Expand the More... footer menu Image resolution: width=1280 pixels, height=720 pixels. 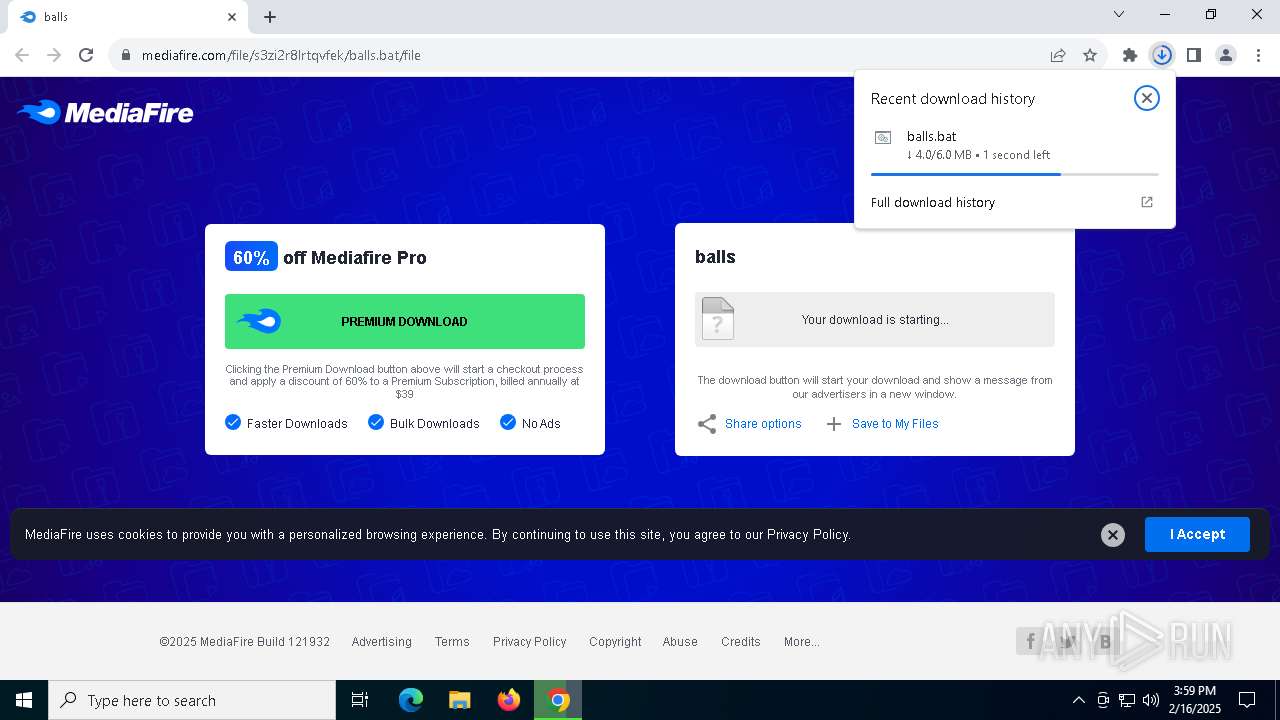(802, 642)
